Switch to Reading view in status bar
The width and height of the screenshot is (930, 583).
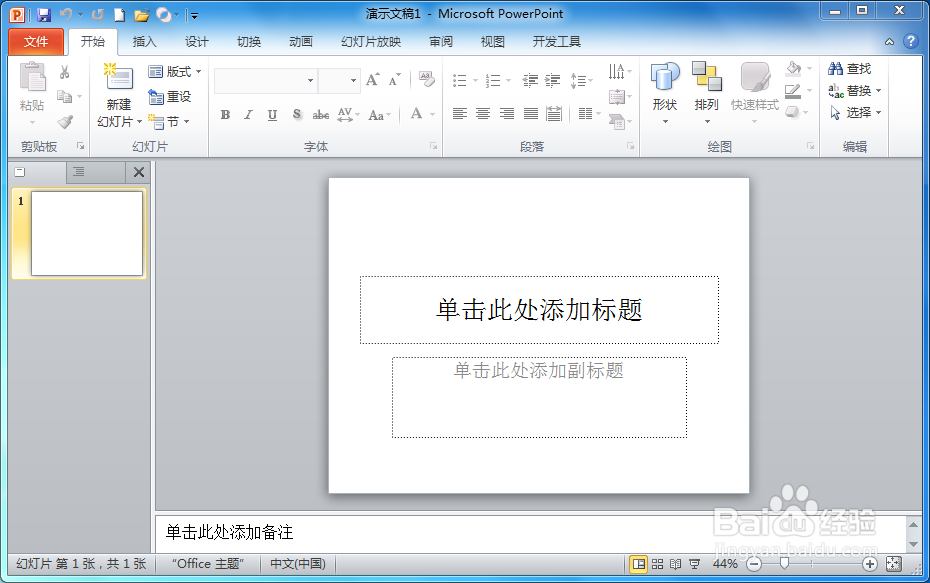(676, 564)
